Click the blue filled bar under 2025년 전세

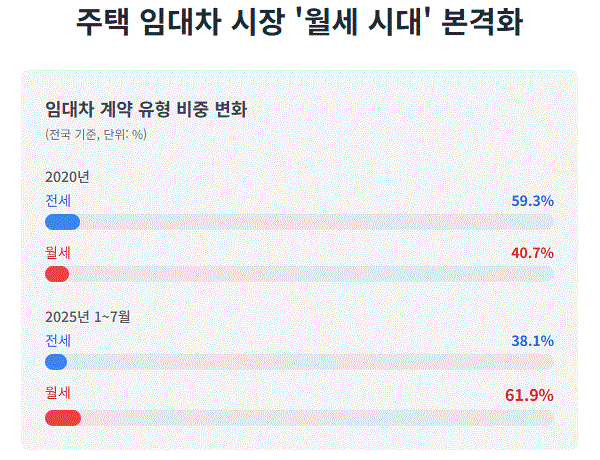click(56, 362)
